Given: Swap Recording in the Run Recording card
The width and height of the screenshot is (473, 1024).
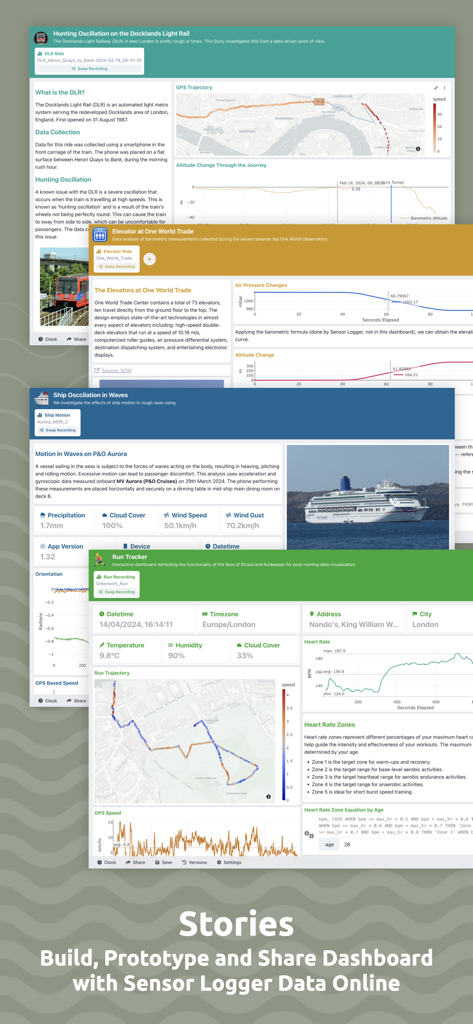Looking at the screenshot, I should [x=116, y=592].
